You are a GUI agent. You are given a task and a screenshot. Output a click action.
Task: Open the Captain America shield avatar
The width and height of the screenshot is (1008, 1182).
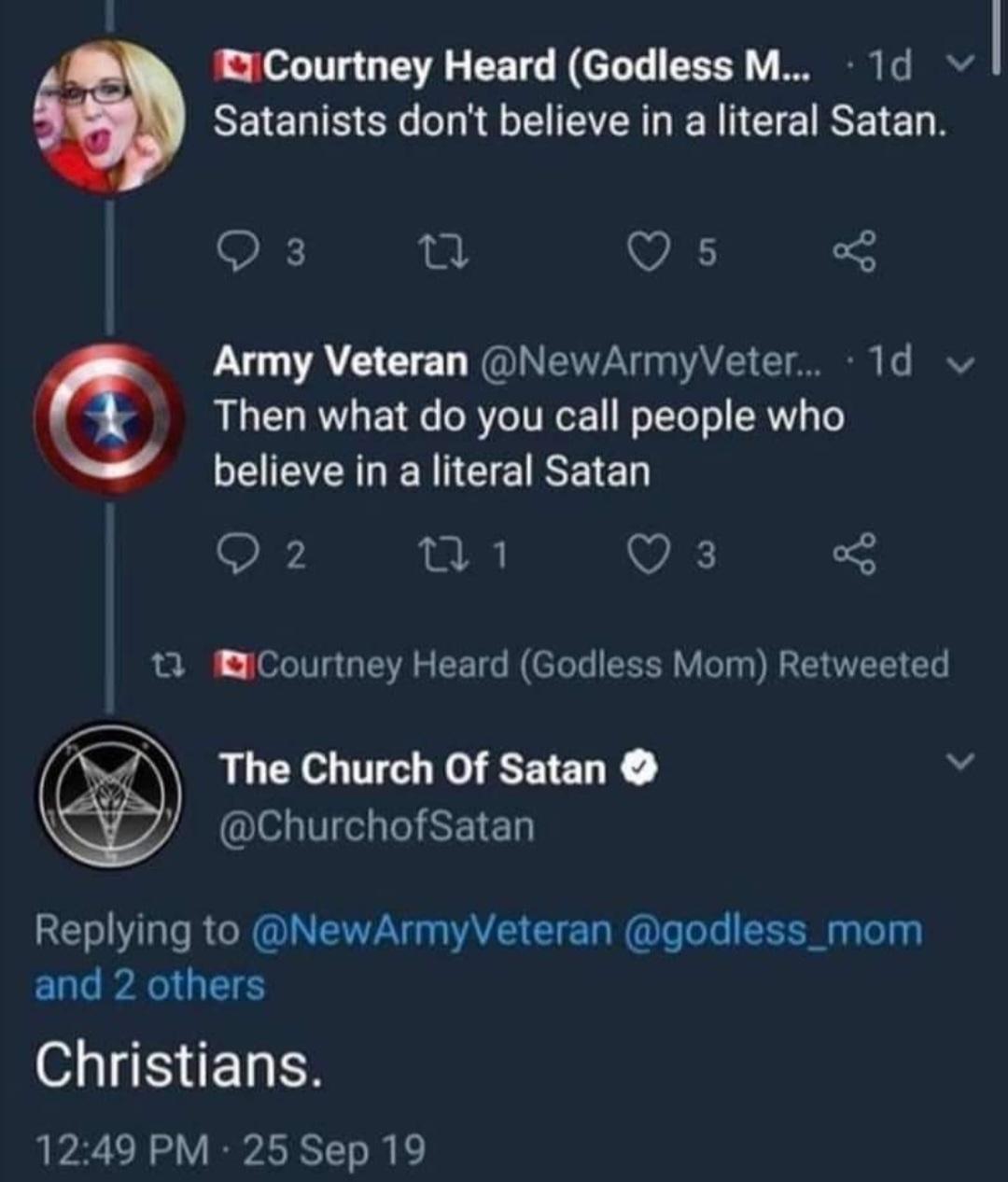click(x=110, y=418)
